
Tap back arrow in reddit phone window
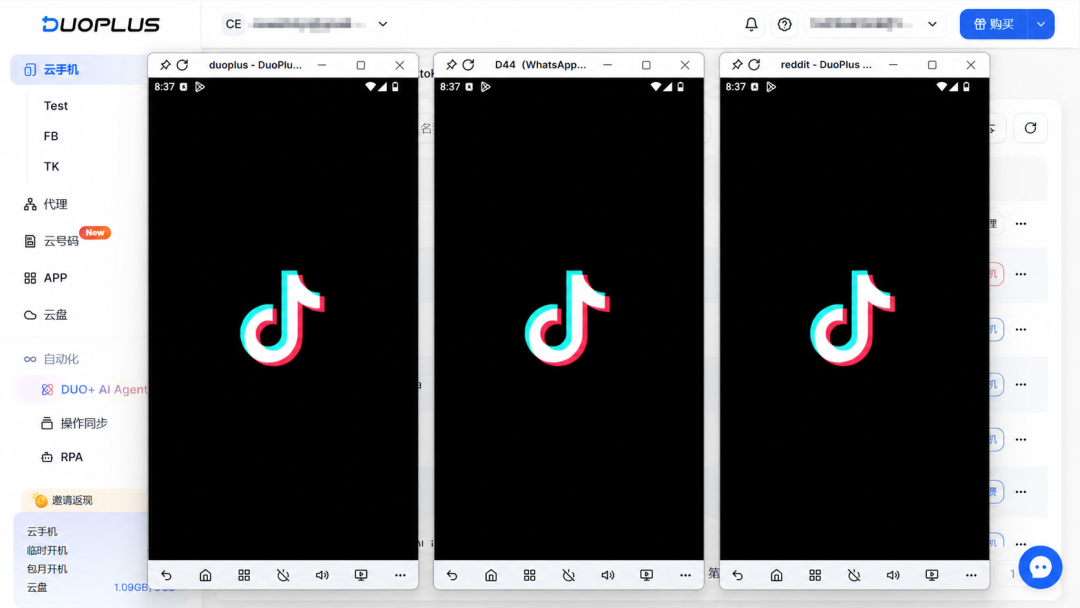tap(738, 575)
